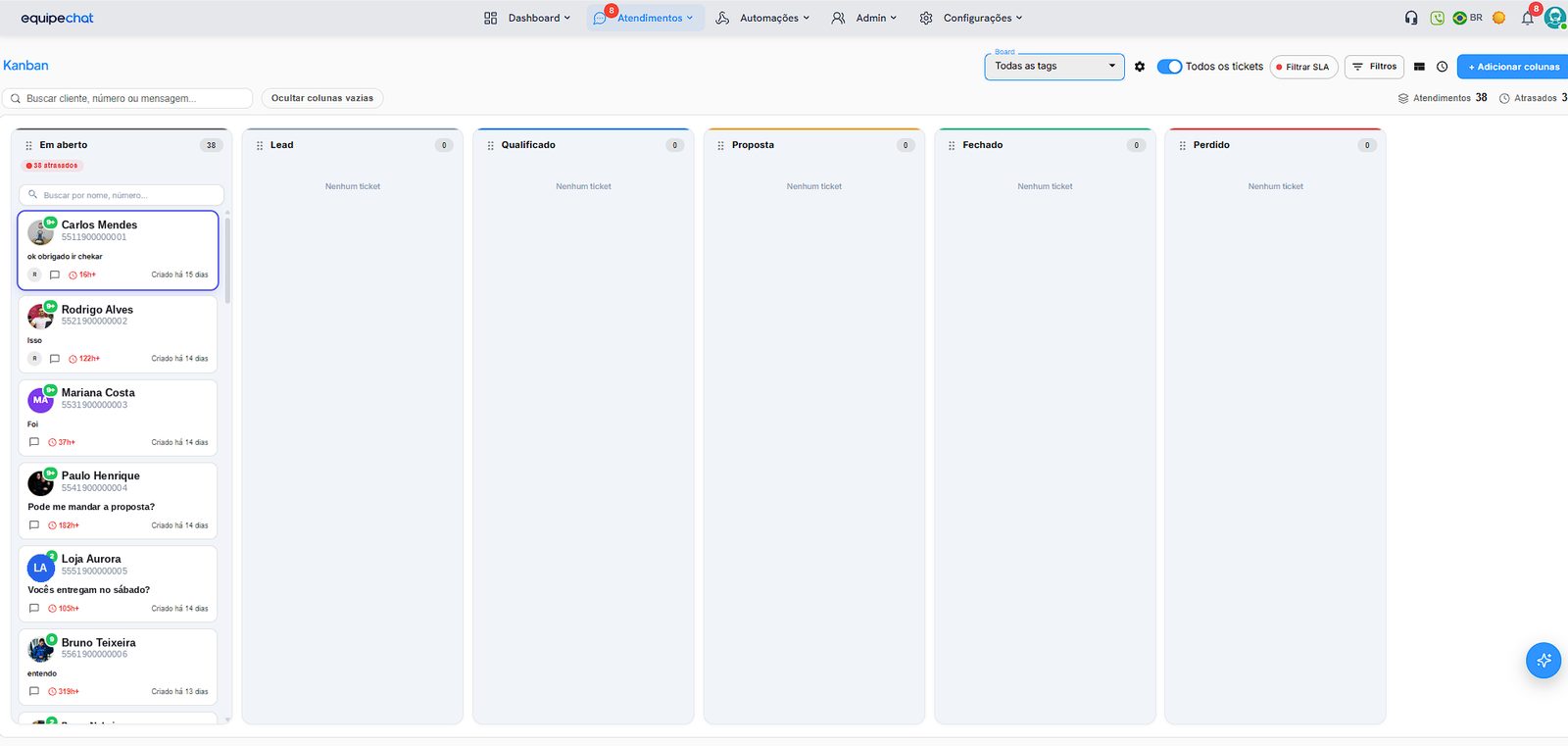Open the headset support icon

(x=1411, y=18)
